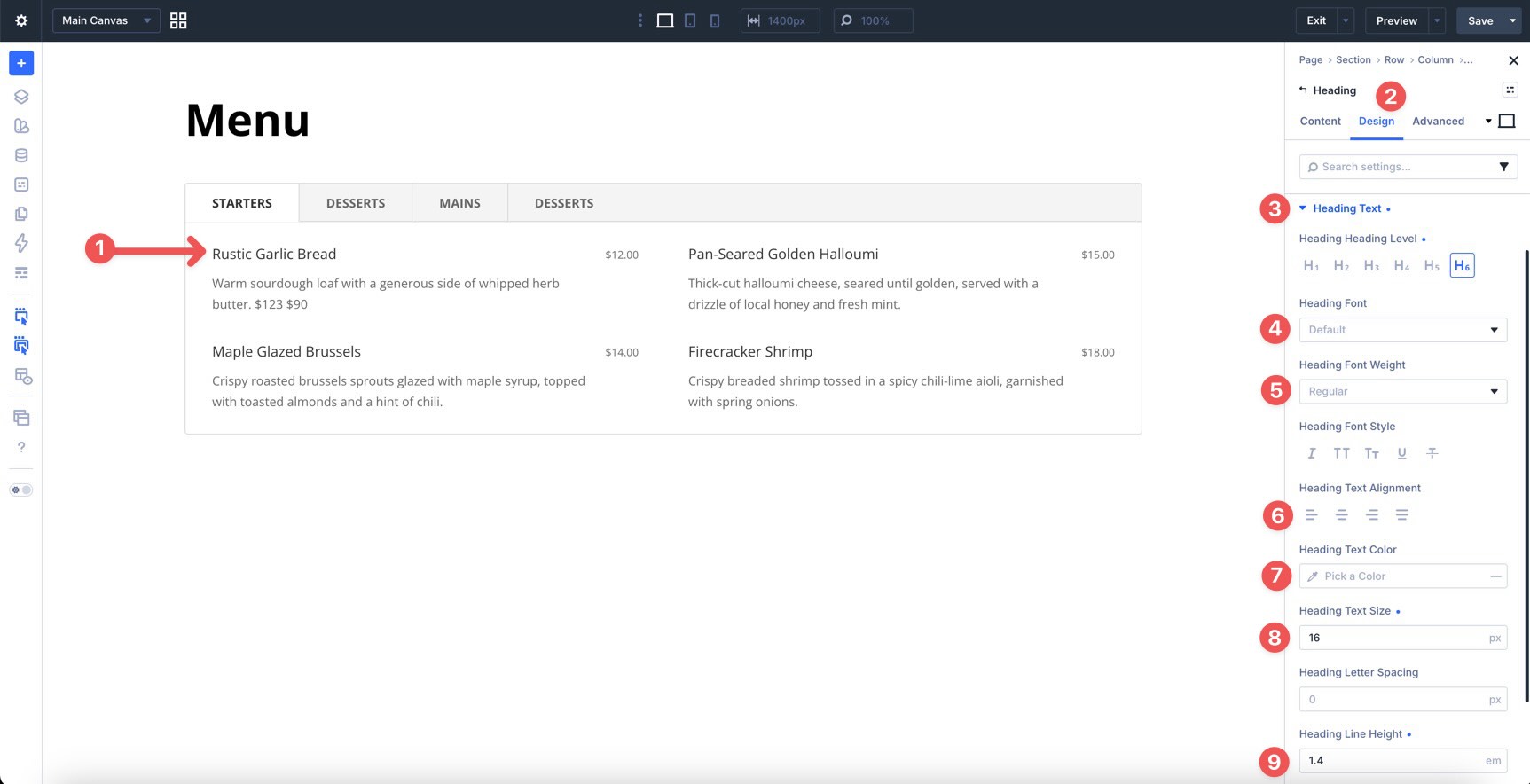1530x784 pixels.
Task: Click the canvas grid view icon
Action: (178, 20)
